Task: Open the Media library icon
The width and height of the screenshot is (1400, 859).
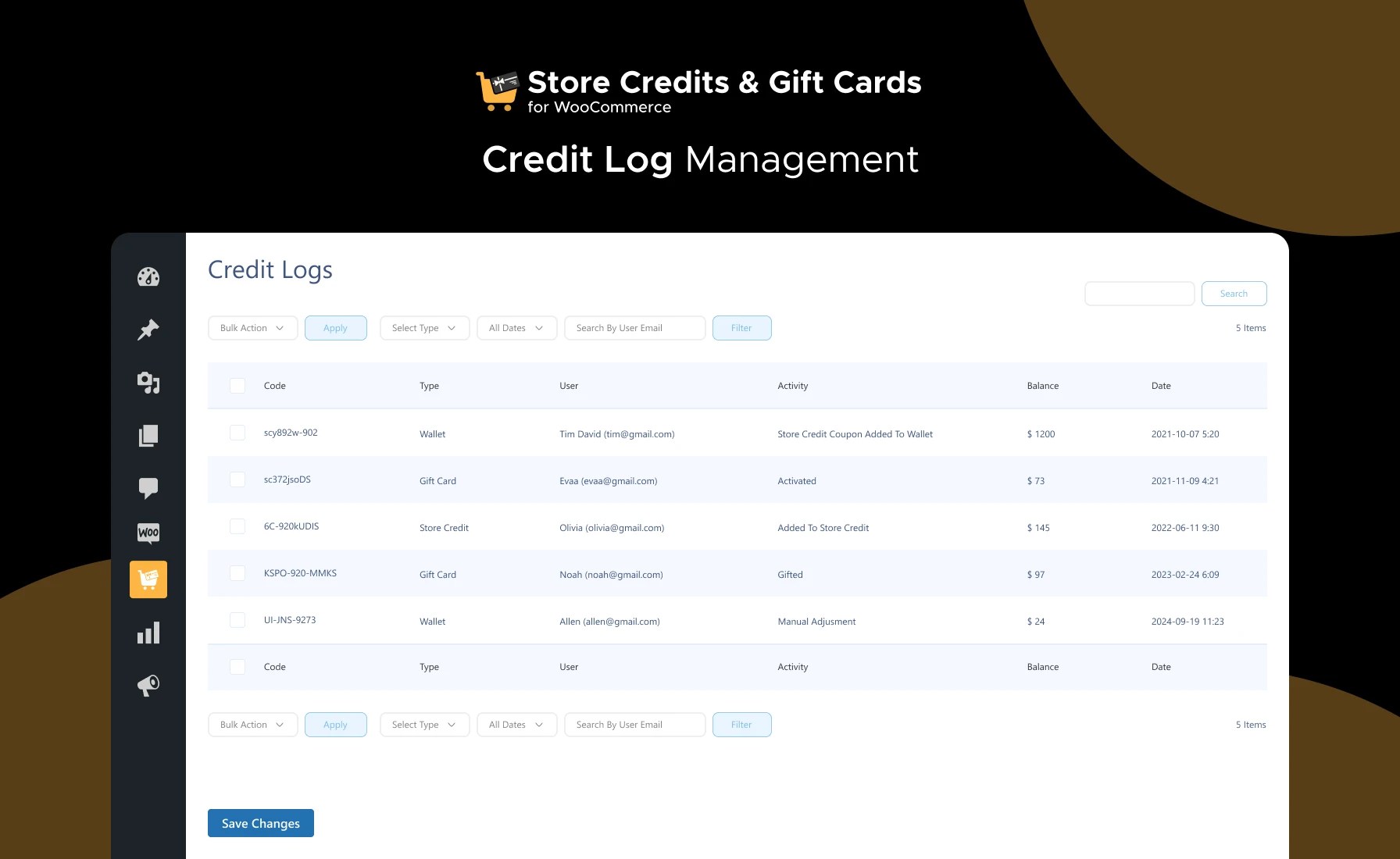Action: pyautogui.click(x=148, y=383)
